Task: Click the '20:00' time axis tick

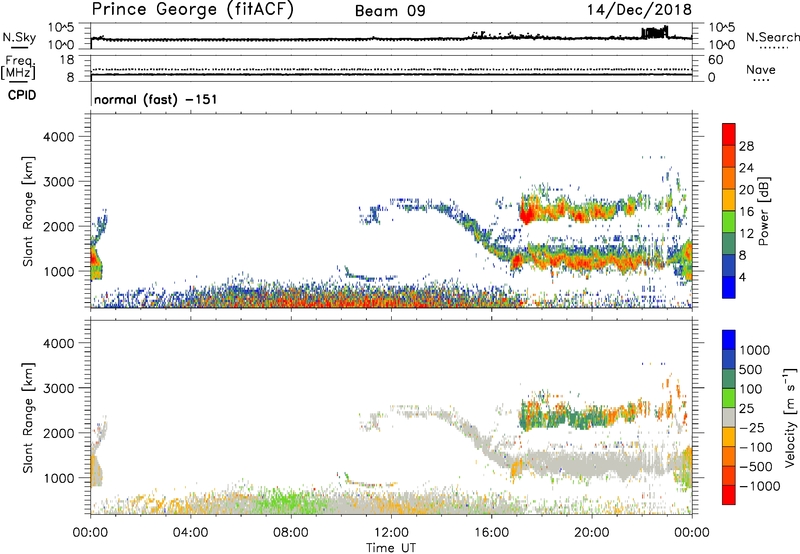Action: tap(592, 532)
